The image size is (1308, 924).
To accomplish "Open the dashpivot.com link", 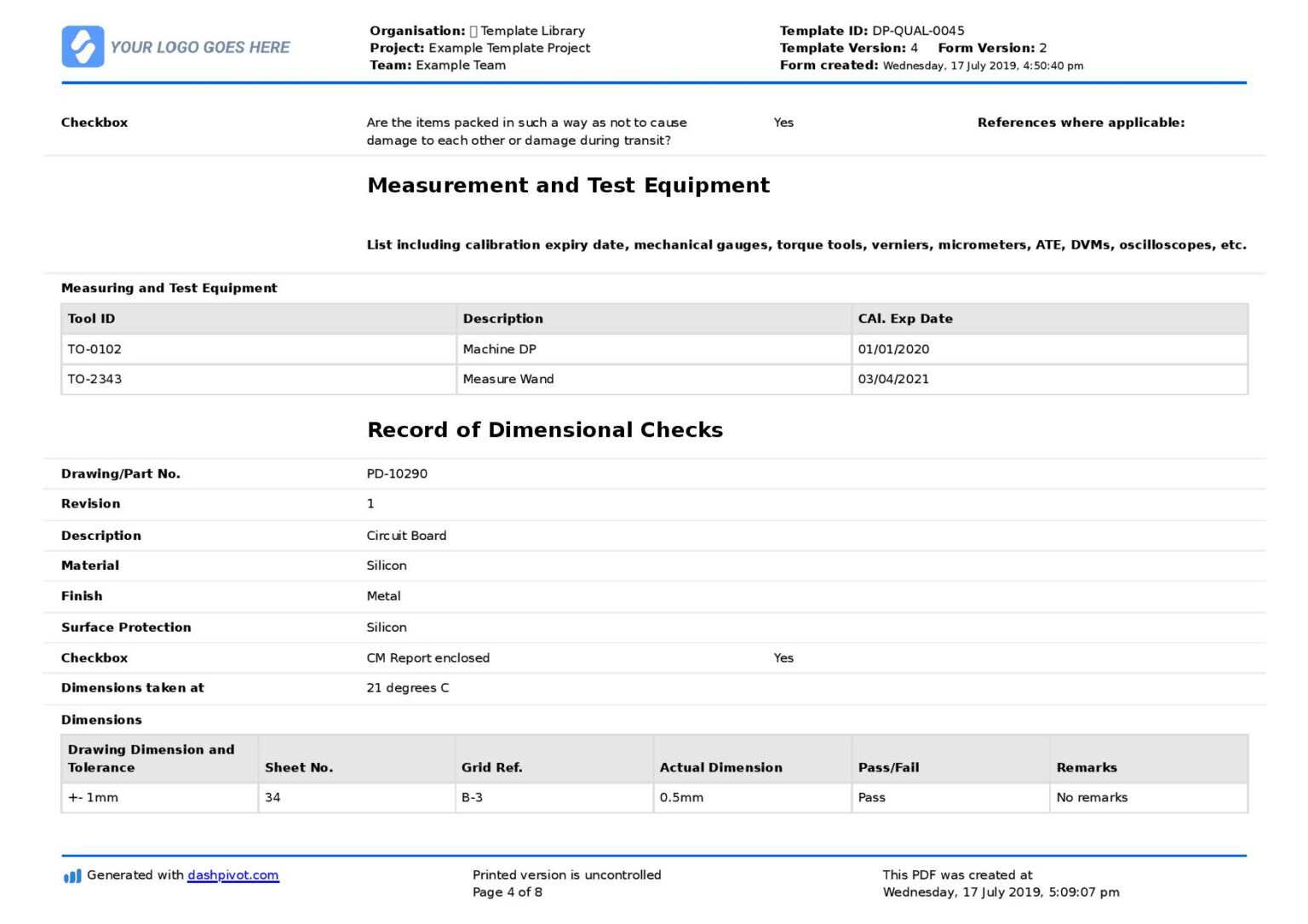I will tap(232, 875).
